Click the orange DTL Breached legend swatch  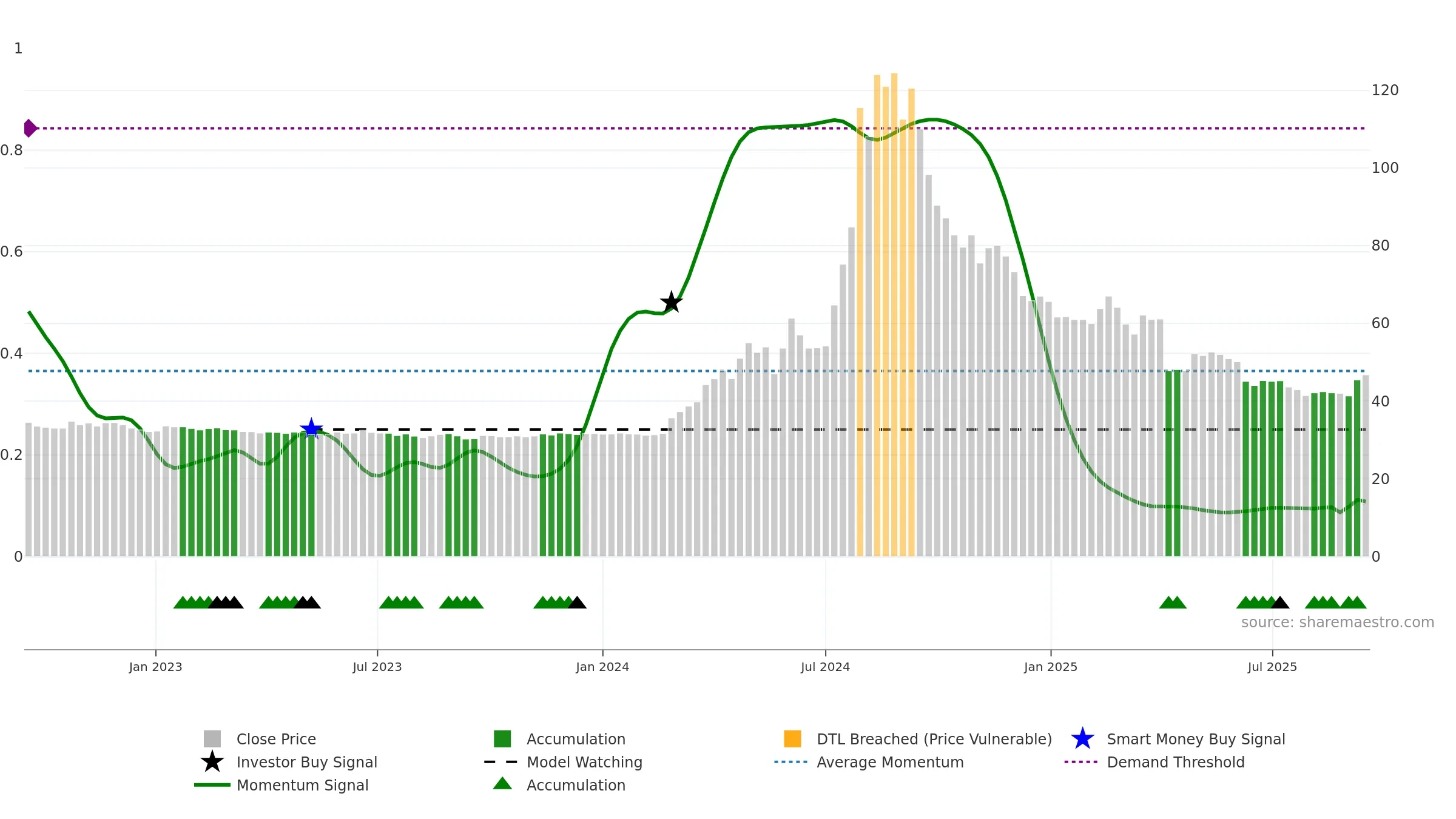point(792,739)
